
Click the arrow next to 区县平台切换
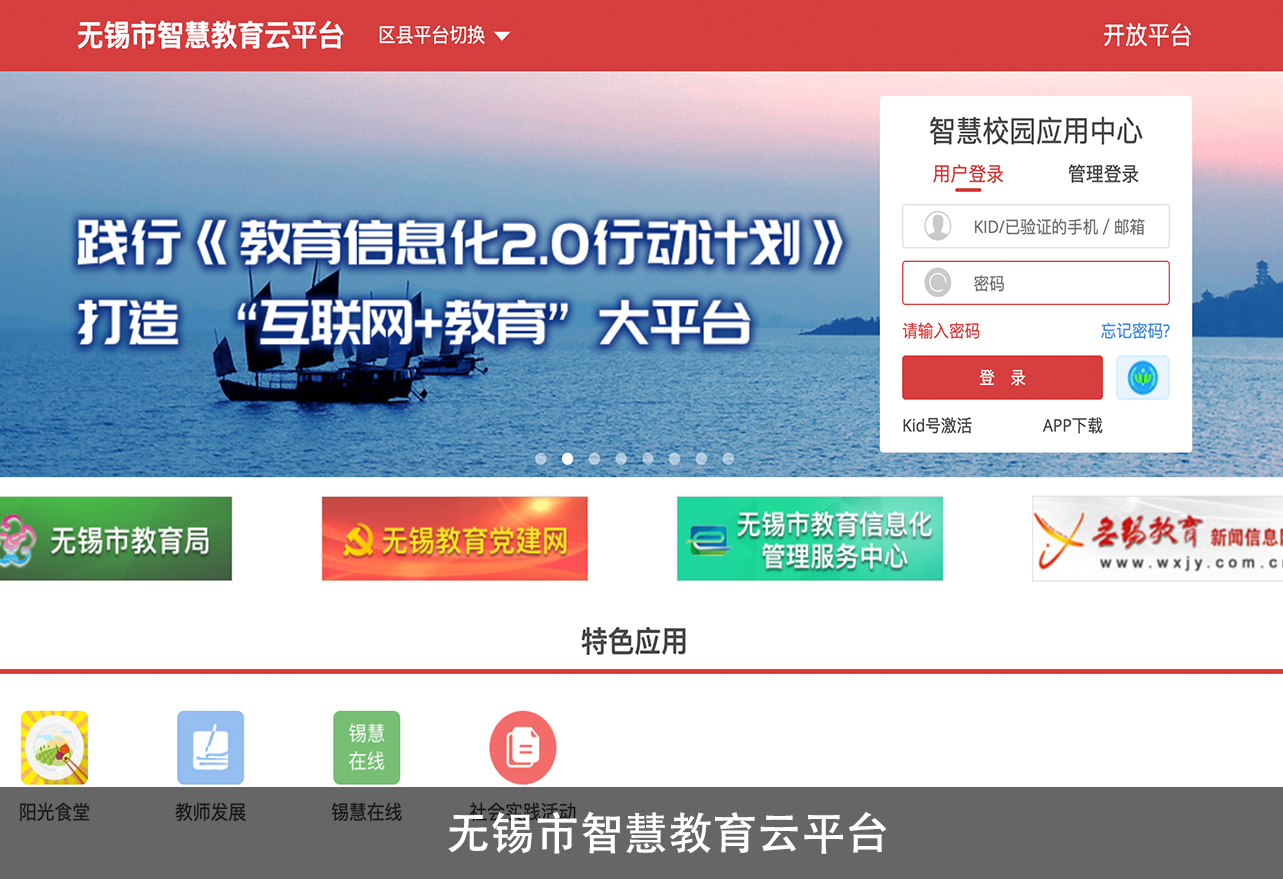(502, 37)
